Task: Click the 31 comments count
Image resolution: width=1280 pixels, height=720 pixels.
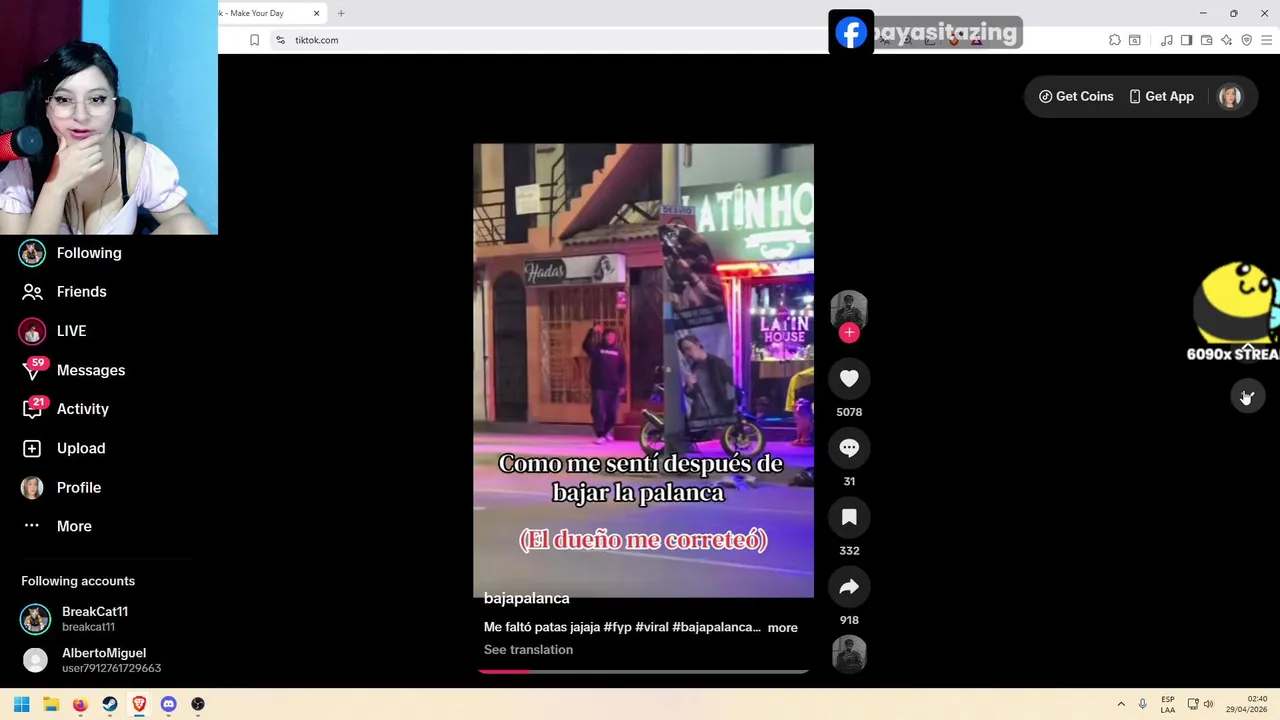Action: [x=849, y=481]
